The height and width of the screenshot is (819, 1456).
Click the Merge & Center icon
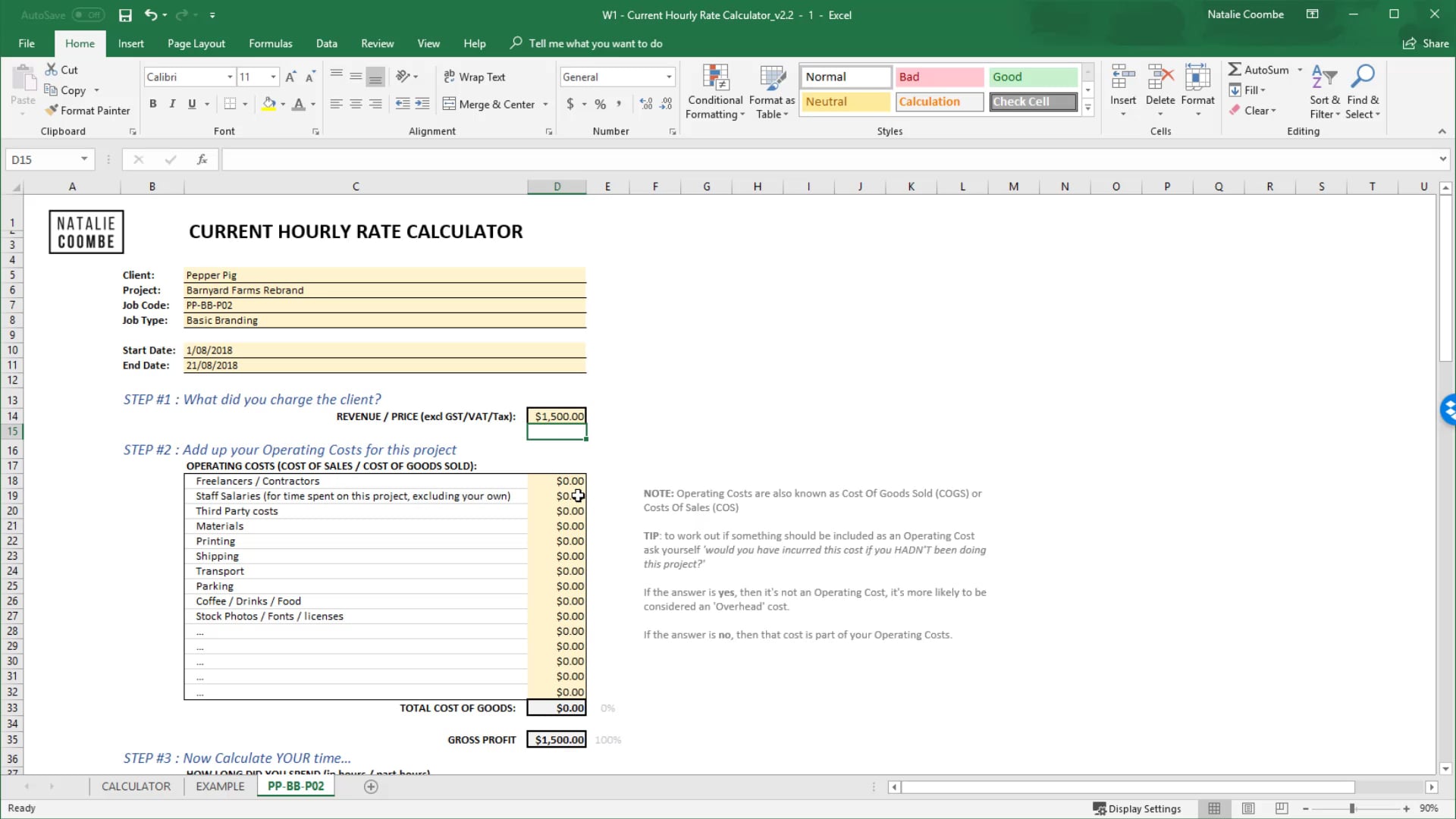coord(448,104)
